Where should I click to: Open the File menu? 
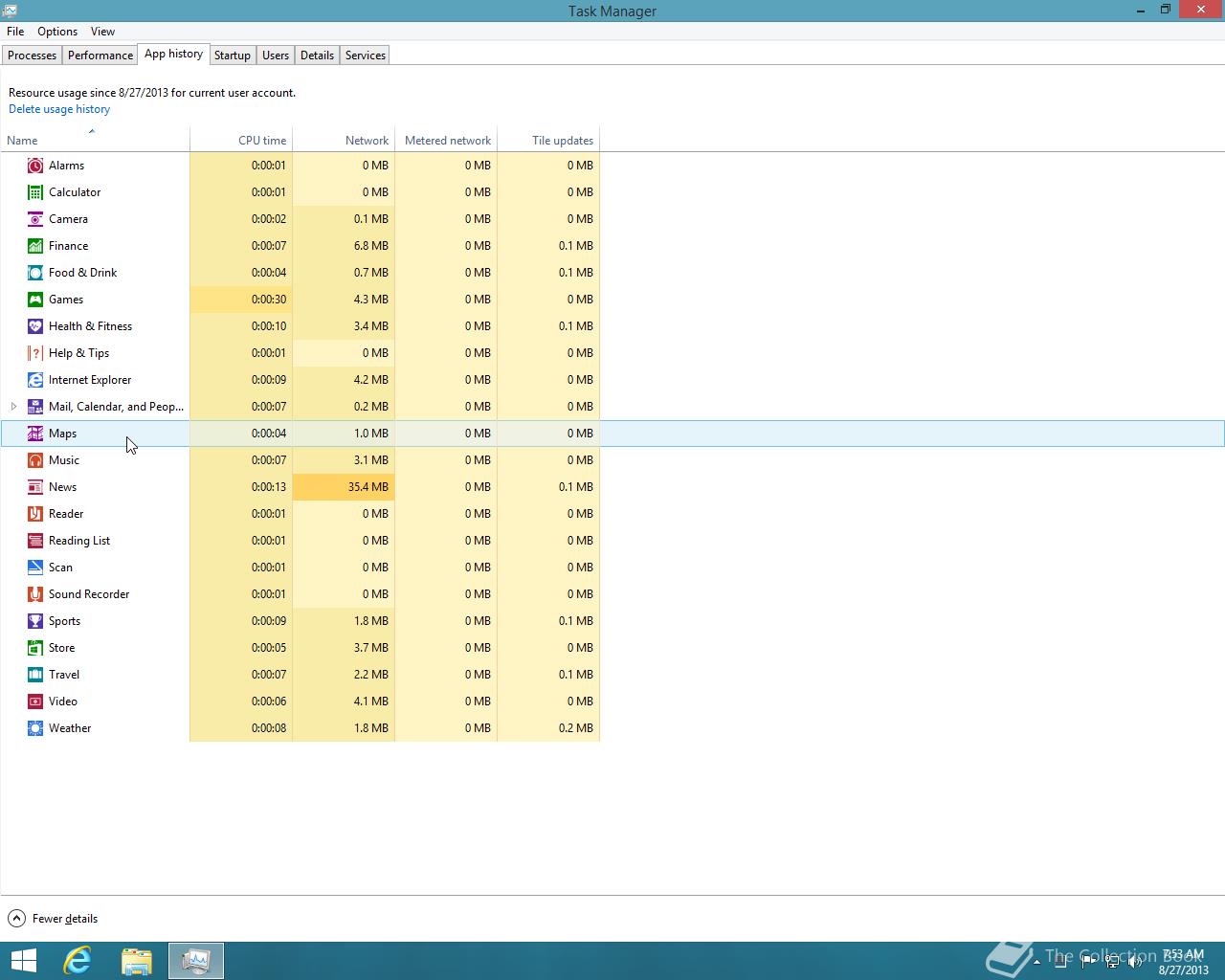point(15,32)
